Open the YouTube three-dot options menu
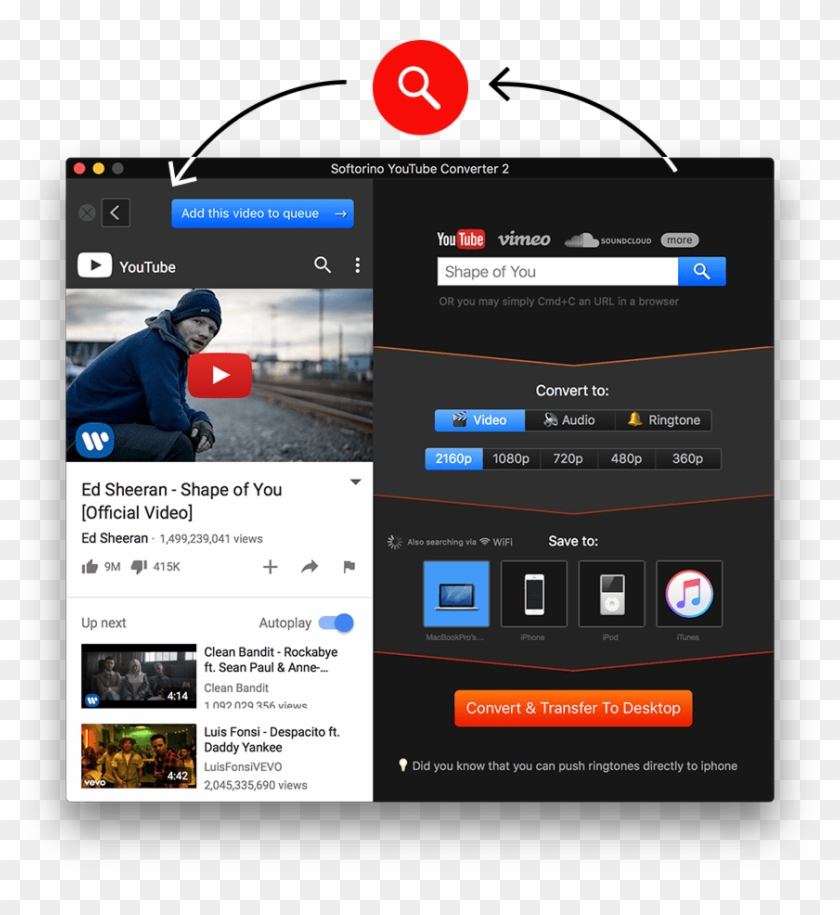 click(357, 265)
